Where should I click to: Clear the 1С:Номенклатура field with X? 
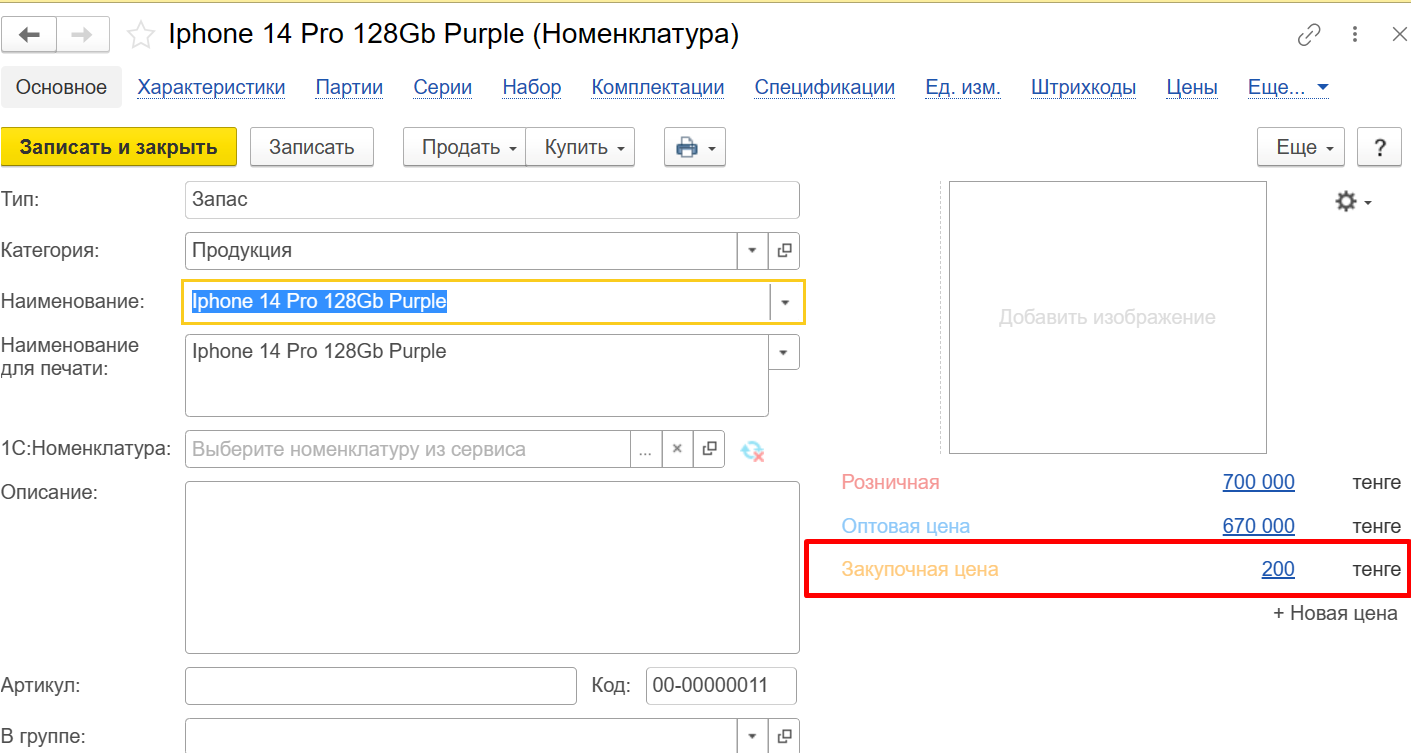point(677,449)
